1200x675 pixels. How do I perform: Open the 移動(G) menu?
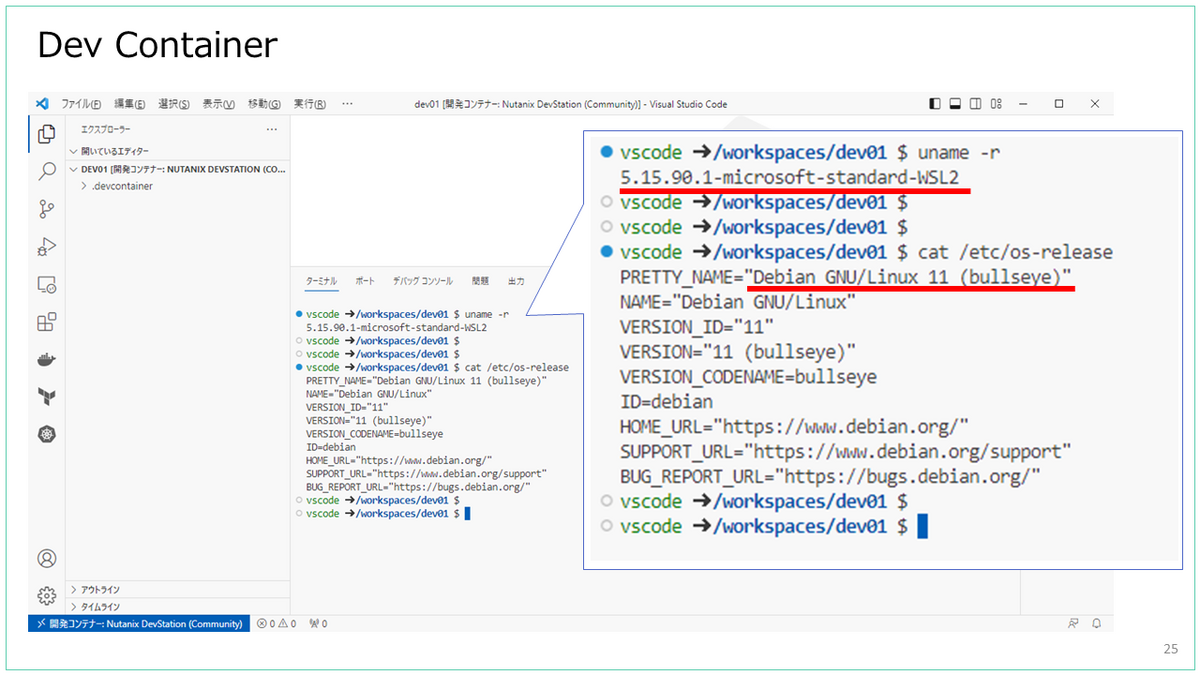[x=264, y=104]
